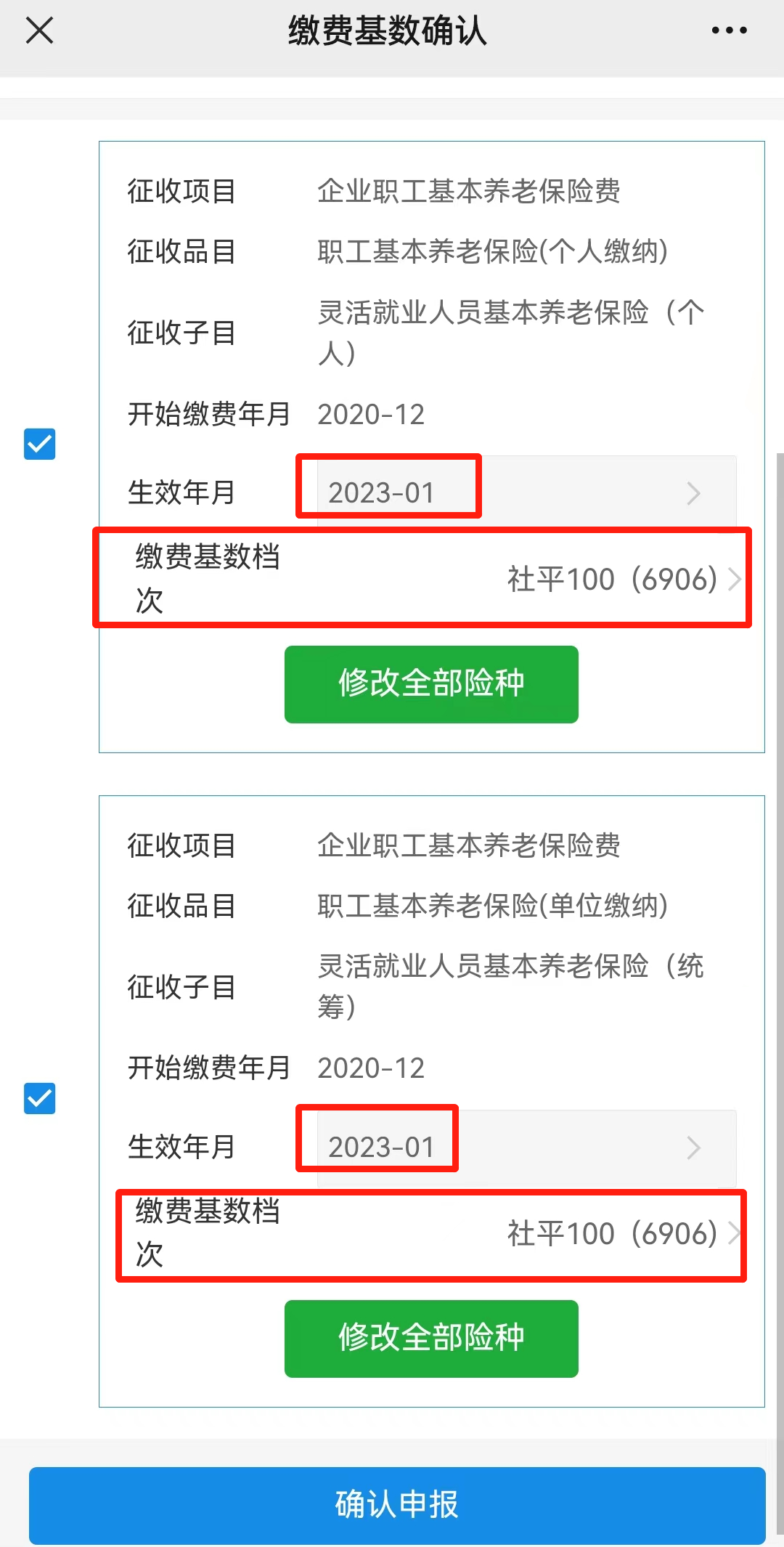Tap 修改全部险种 on the first card

[x=431, y=683]
